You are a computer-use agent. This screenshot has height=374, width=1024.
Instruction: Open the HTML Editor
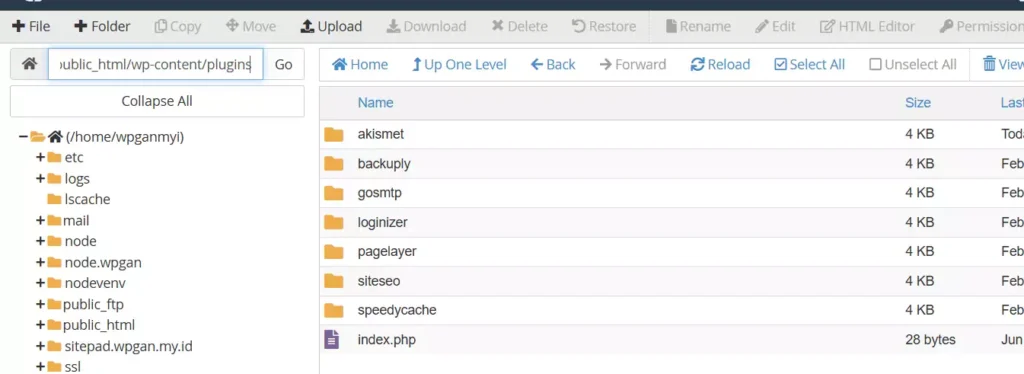coord(867,26)
